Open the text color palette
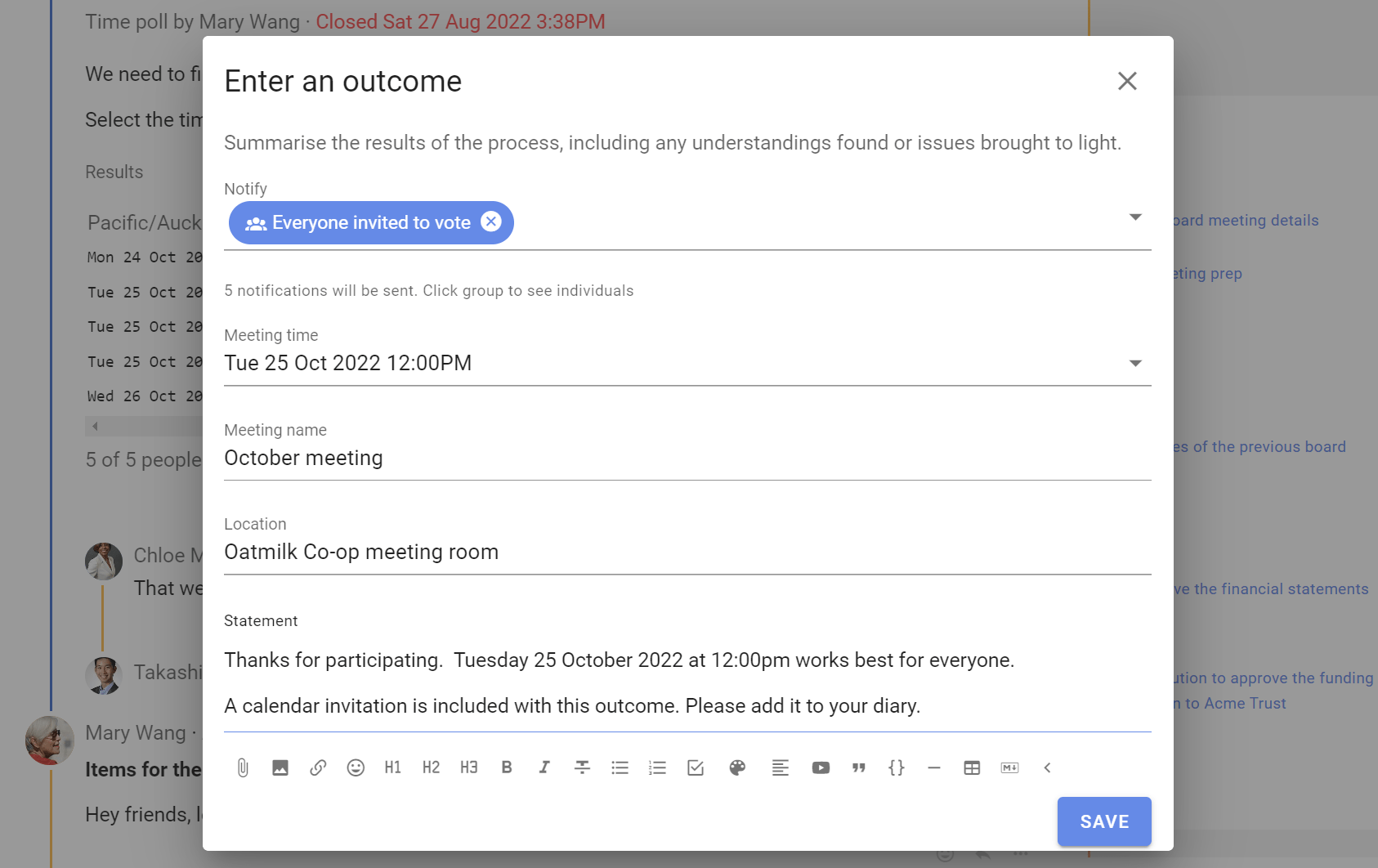The width and height of the screenshot is (1378, 868). tap(737, 767)
